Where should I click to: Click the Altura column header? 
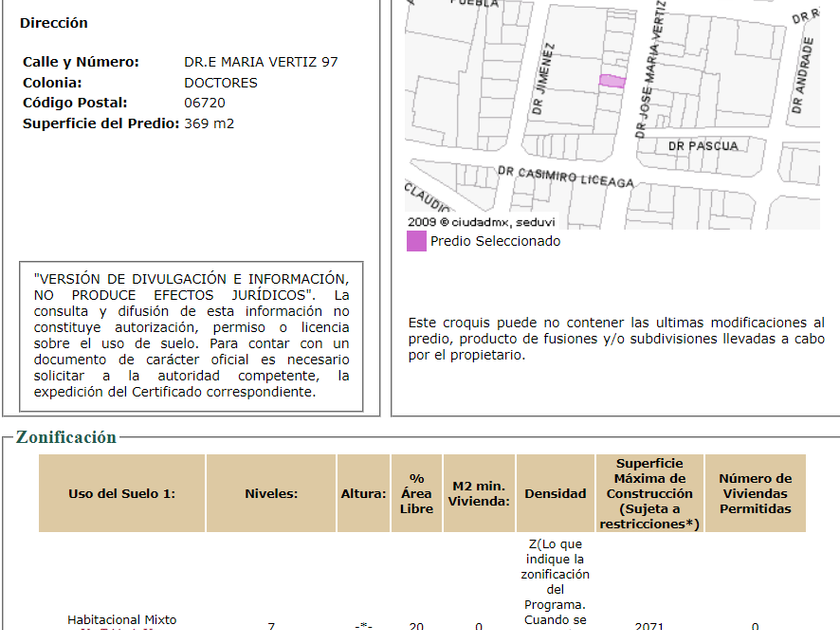click(x=363, y=494)
